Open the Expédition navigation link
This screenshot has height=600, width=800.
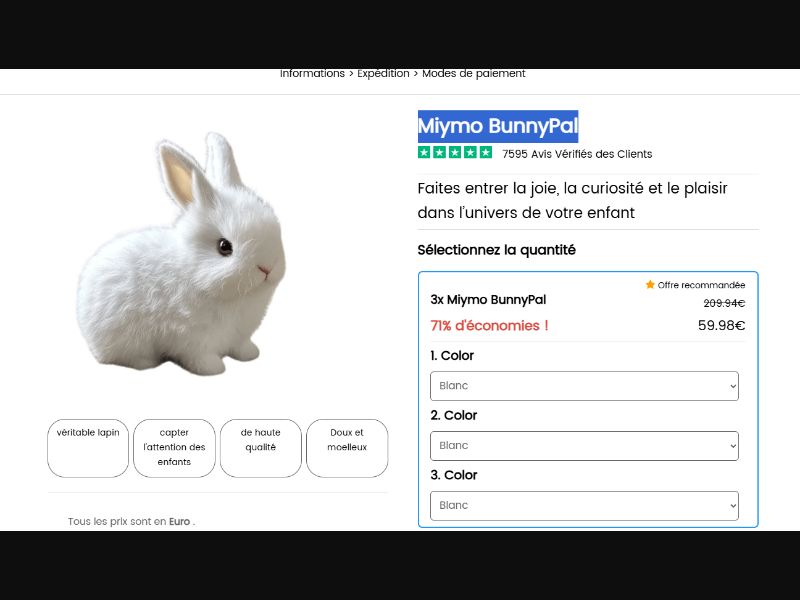[383, 73]
